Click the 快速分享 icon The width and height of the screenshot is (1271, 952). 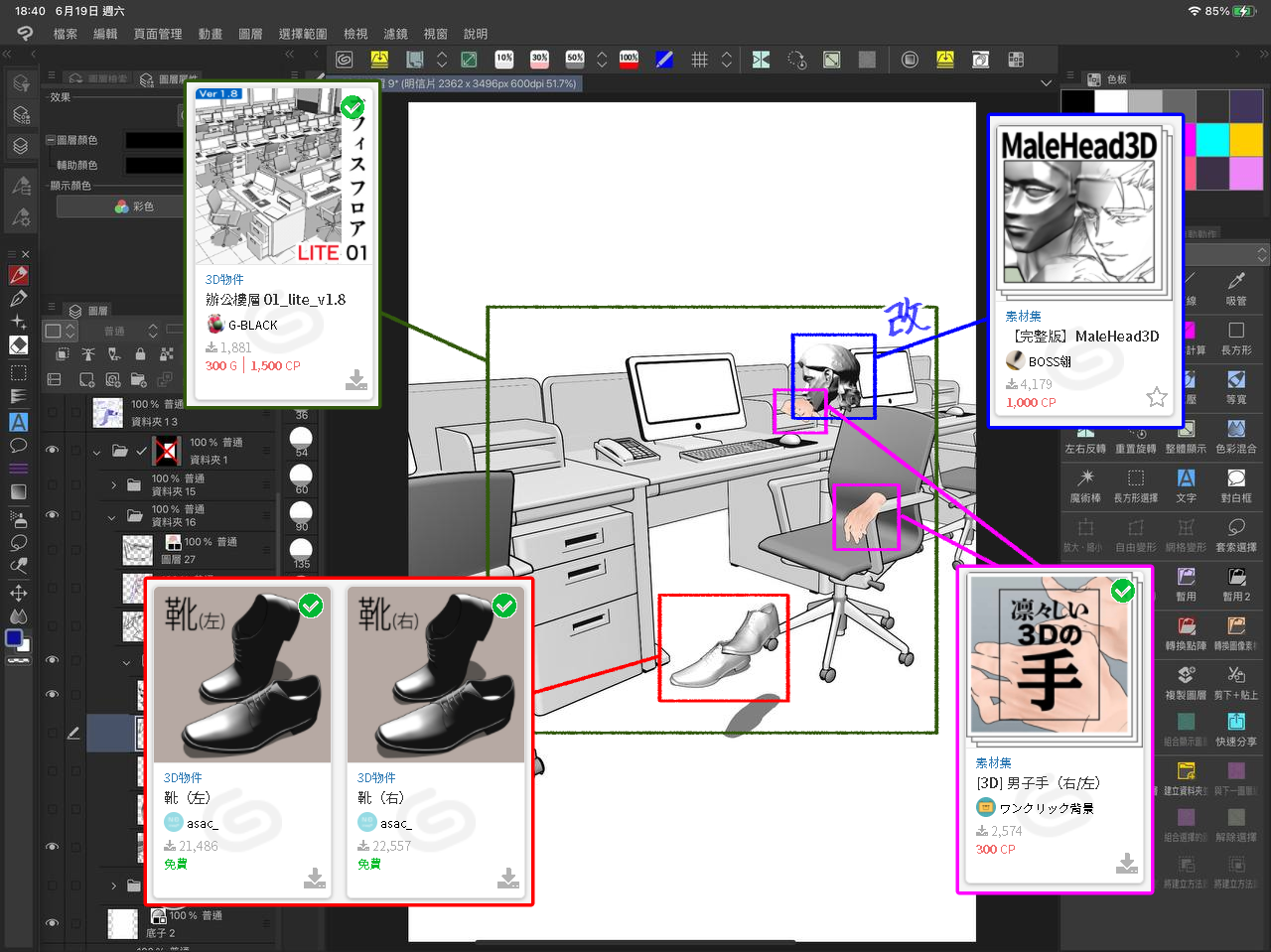click(1236, 729)
